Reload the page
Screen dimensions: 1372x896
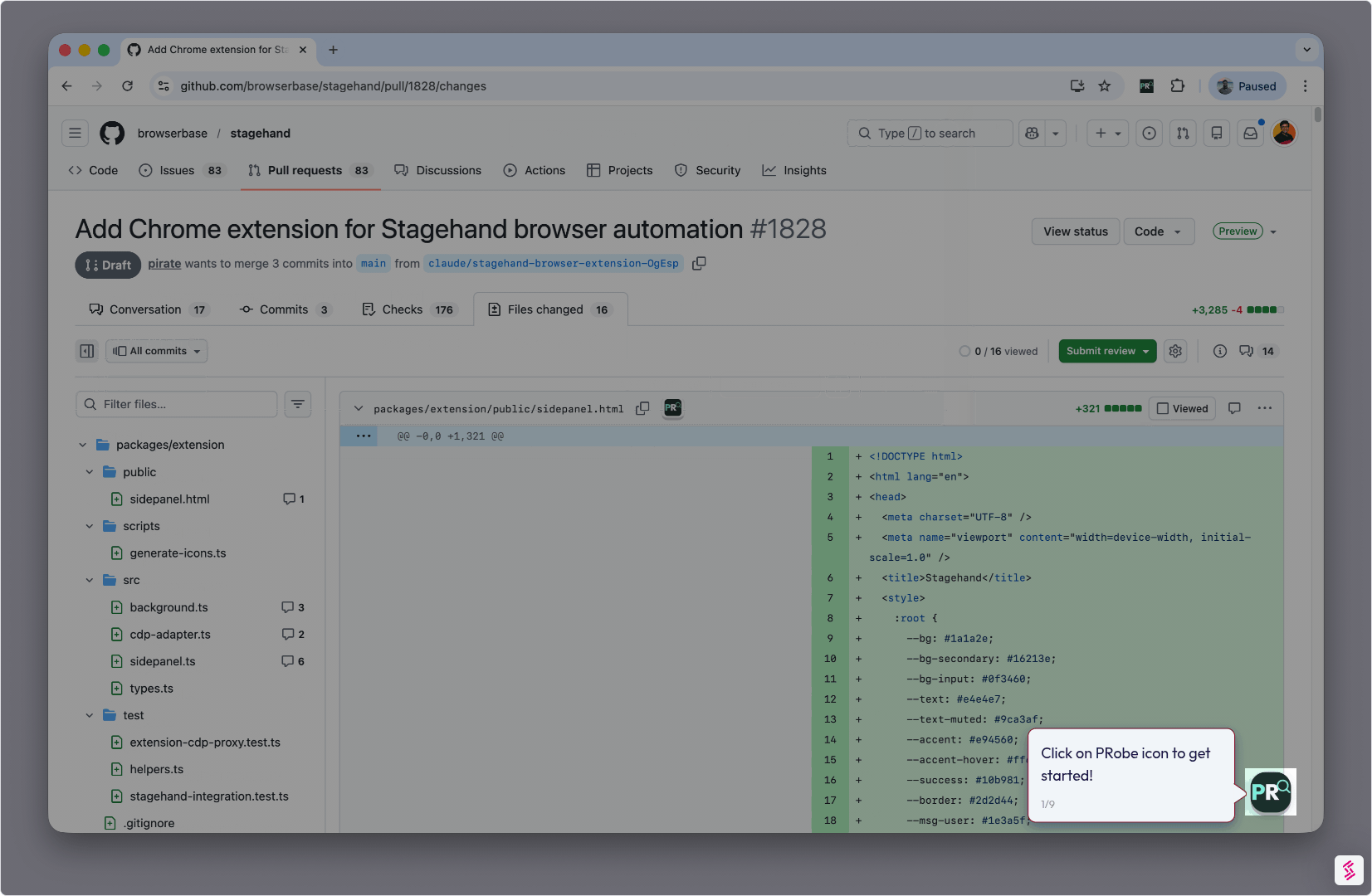click(127, 85)
